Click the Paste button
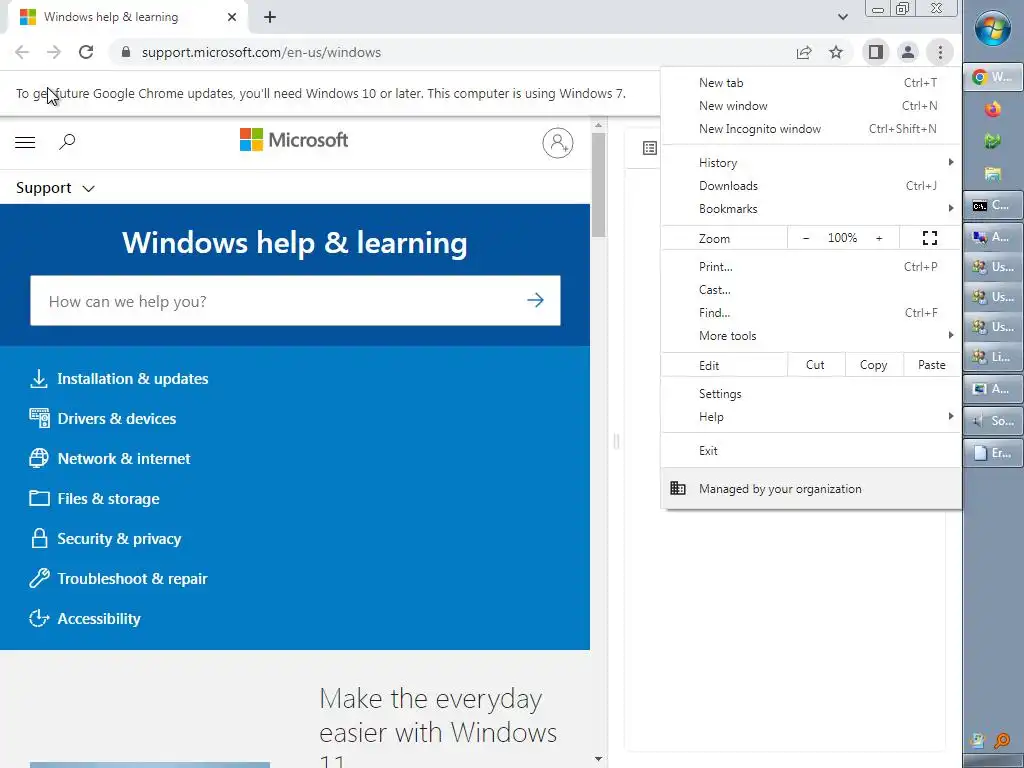This screenshot has width=1024, height=768. (932, 365)
